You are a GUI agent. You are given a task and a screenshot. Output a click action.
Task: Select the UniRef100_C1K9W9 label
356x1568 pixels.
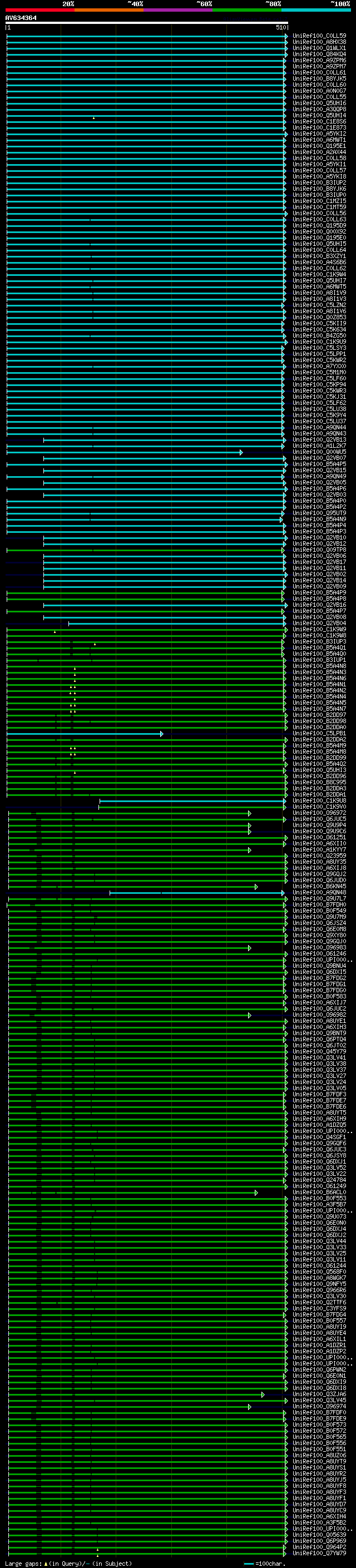tap(319, 630)
